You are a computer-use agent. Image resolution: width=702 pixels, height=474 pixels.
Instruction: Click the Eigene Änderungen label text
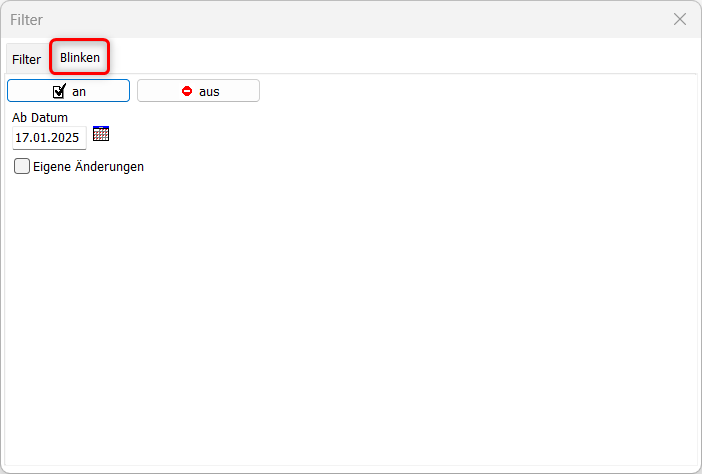coord(89,167)
